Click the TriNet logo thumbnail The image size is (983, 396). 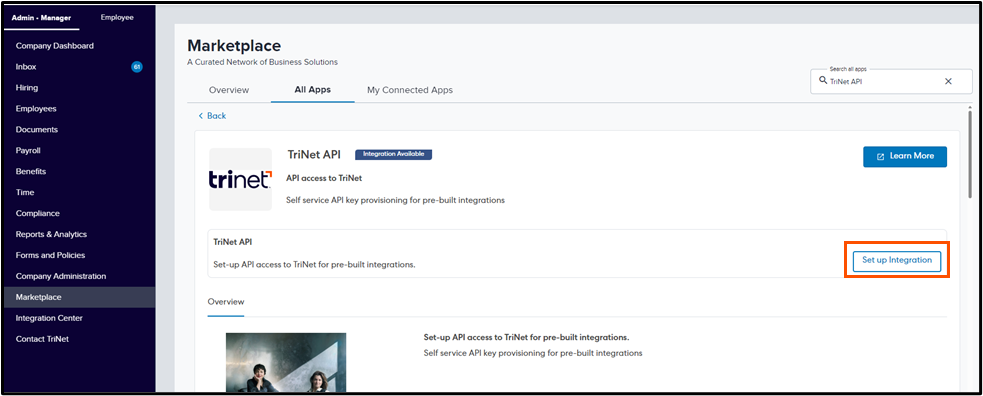coord(241,179)
